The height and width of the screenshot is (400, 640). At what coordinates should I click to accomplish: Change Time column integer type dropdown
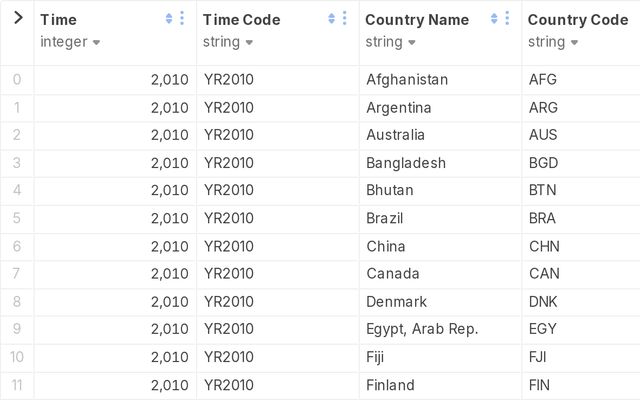coord(70,42)
